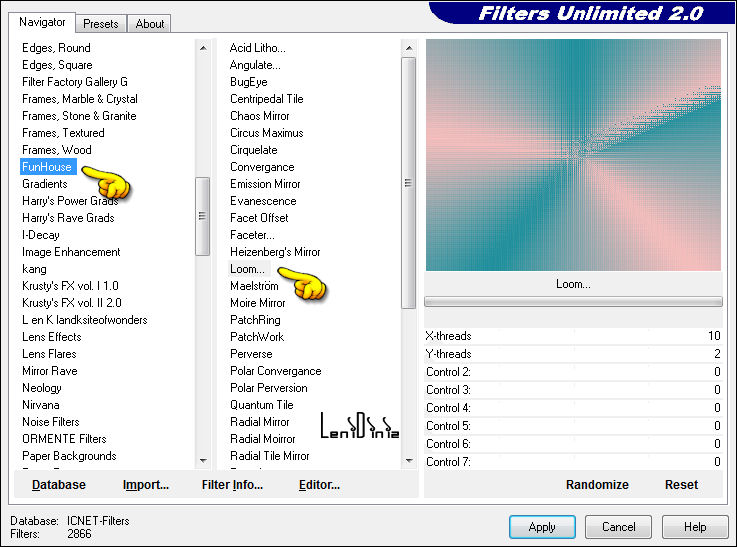Reset the filter settings
Image resolution: width=737 pixels, height=547 pixels.
pyautogui.click(x=681, y=484)
